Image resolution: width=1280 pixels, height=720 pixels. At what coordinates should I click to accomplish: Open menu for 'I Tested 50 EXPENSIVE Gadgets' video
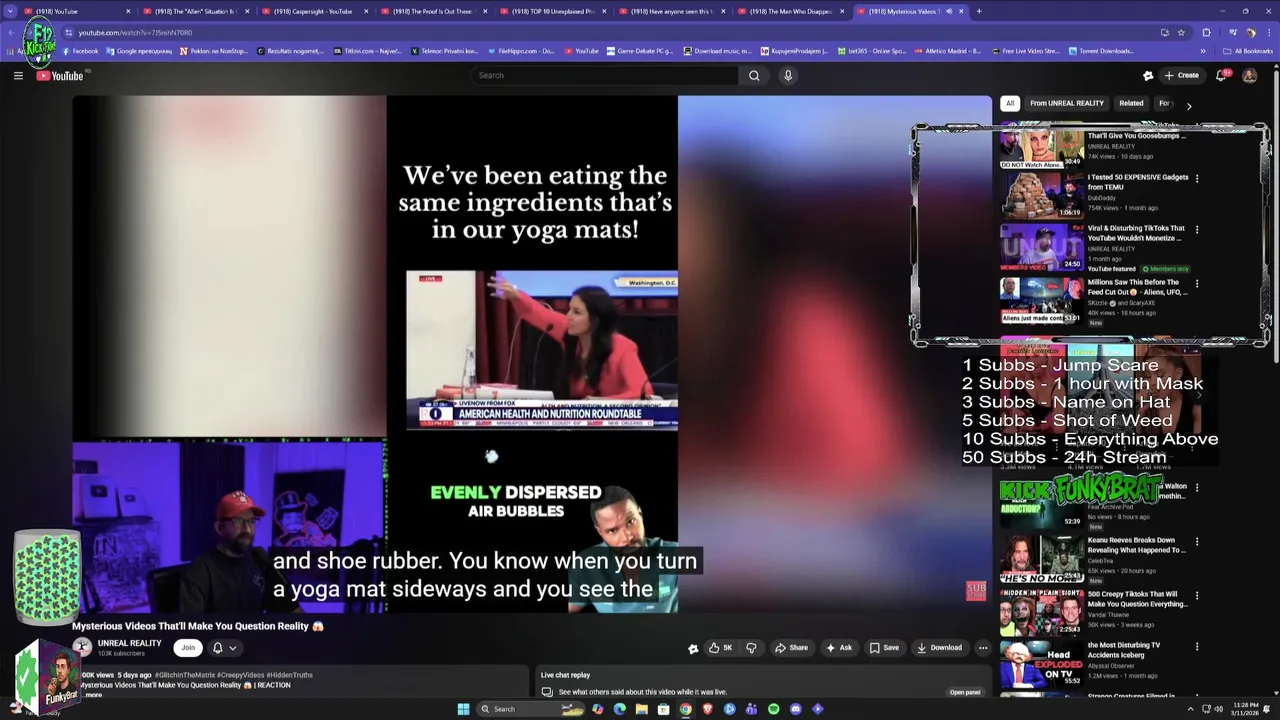pyautogui.click(x=1197, y=178)
